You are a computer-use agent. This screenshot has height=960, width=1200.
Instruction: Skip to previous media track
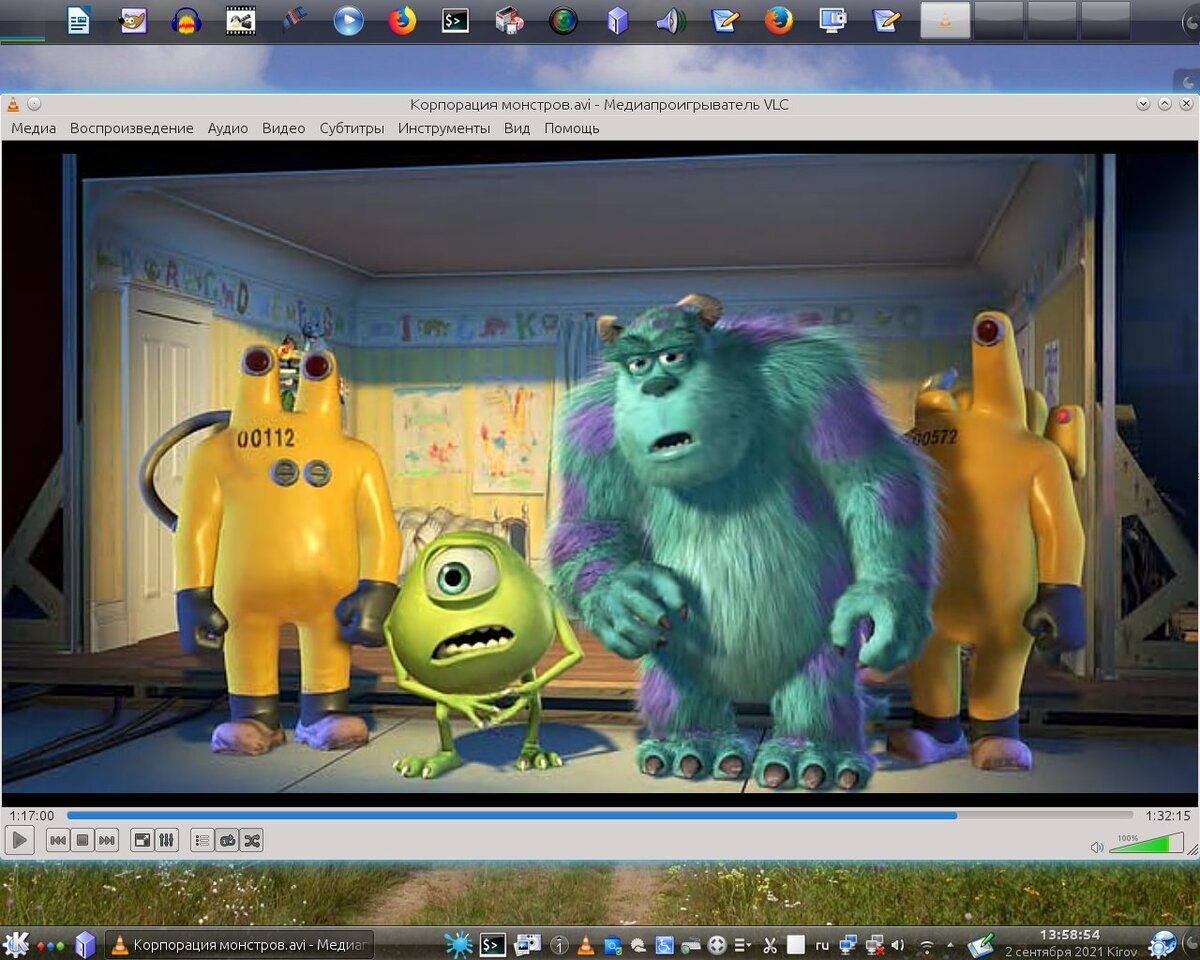(x=58, y=840)
